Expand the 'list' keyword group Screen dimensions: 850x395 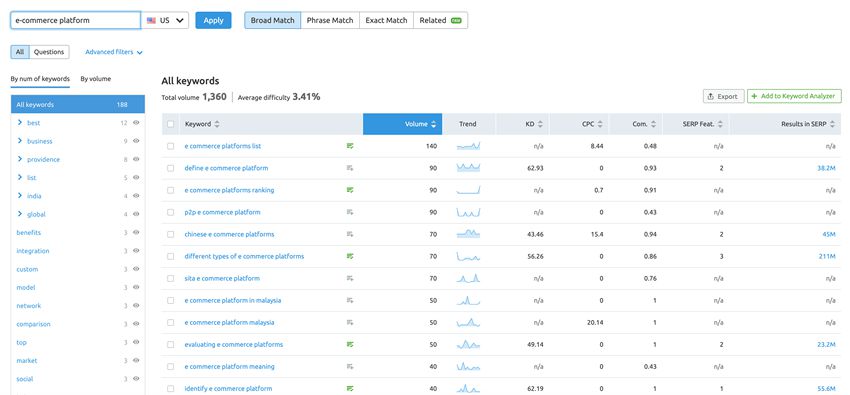tap(20, 178)
